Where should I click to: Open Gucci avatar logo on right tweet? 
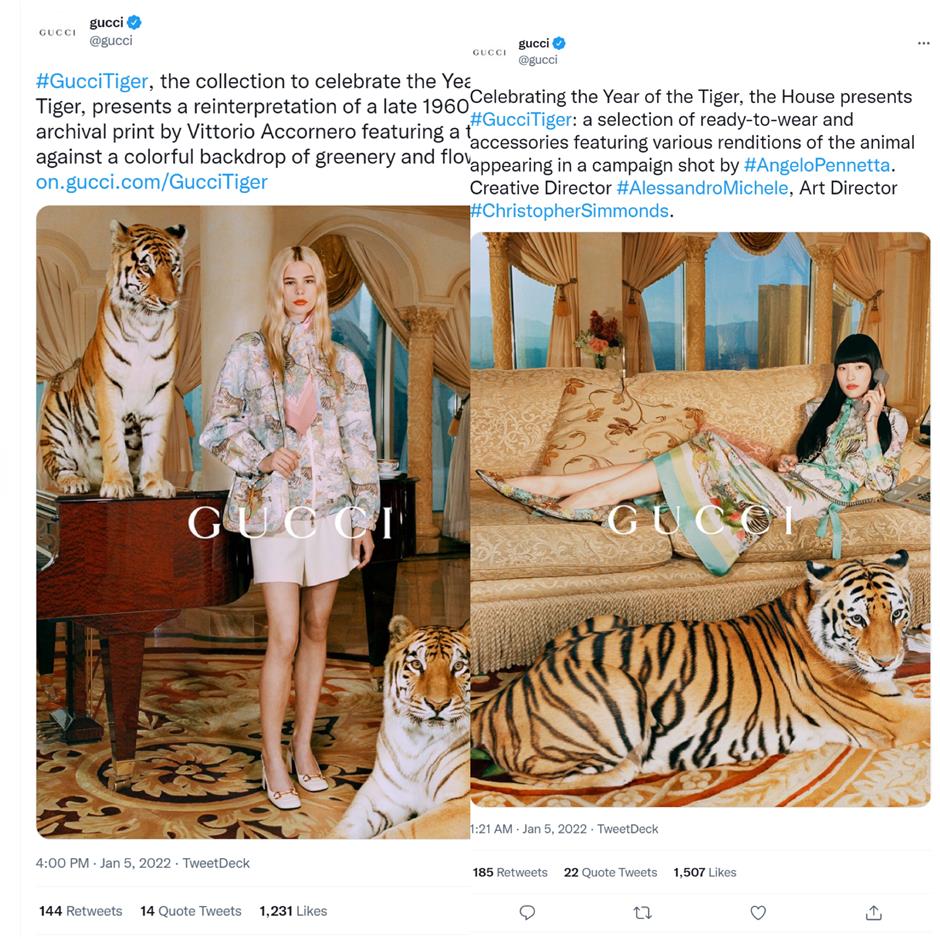489,52
